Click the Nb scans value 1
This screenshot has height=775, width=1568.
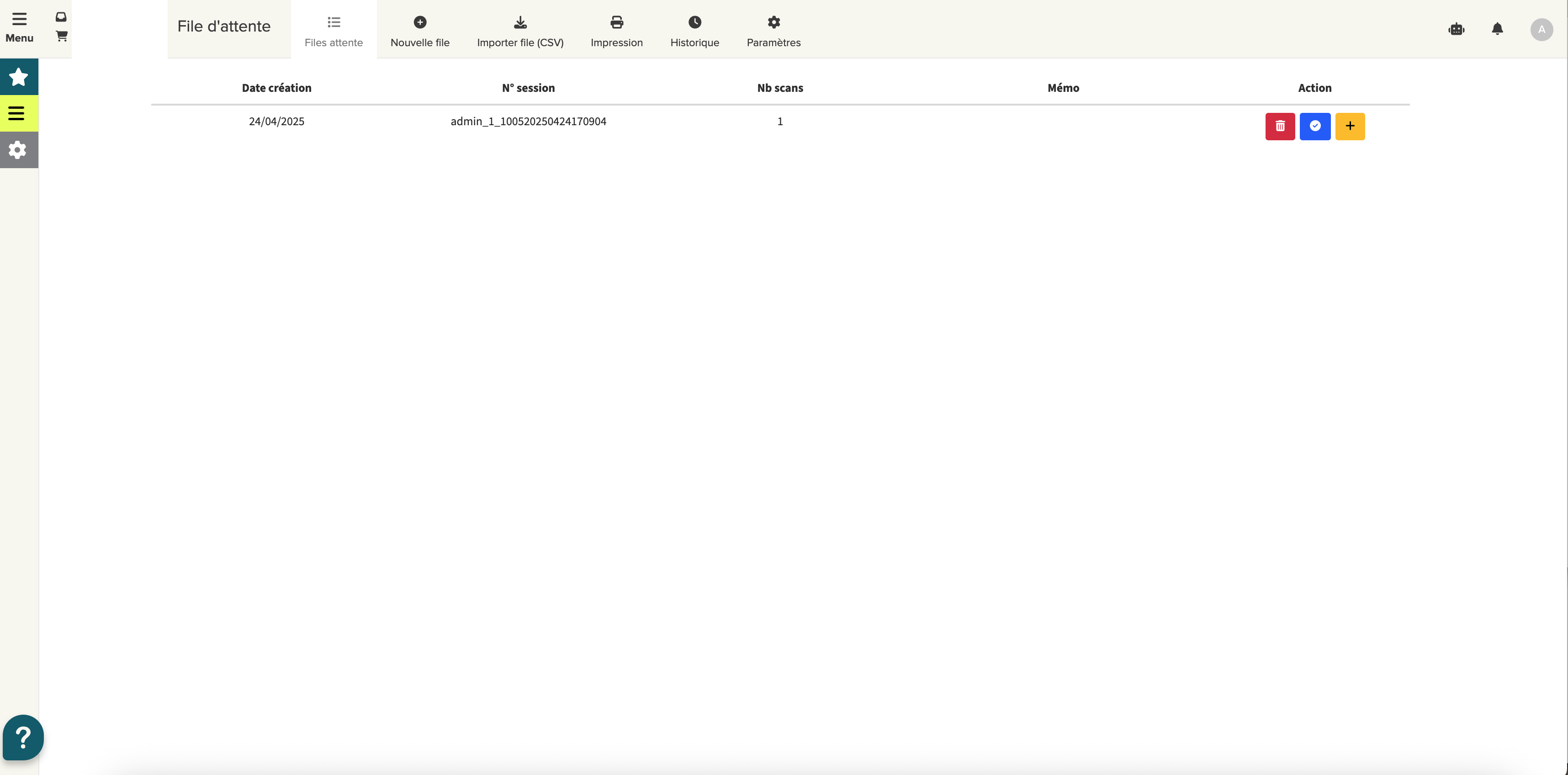780,121
